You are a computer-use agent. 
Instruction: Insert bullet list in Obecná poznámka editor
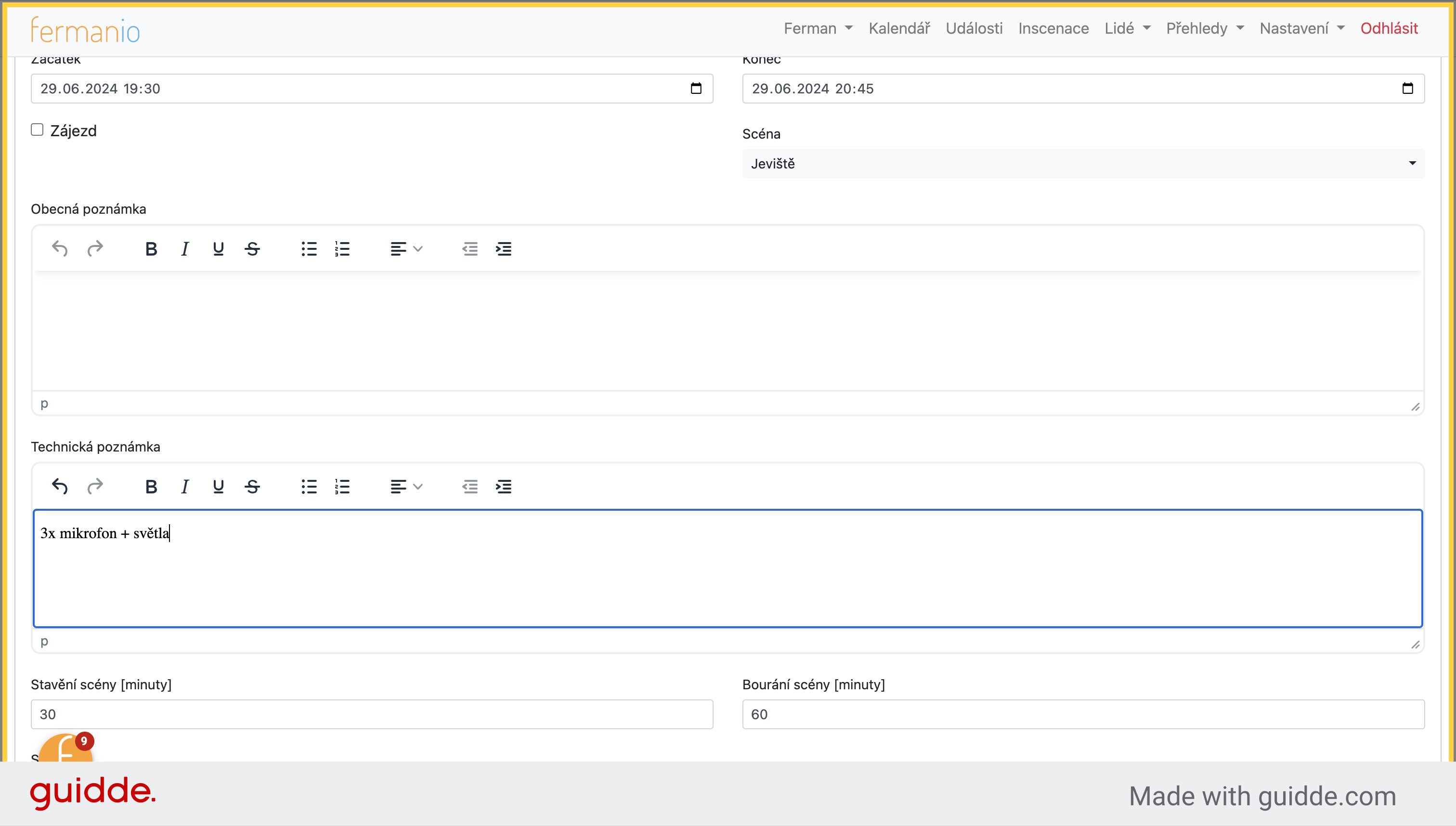tap(309, 248)
